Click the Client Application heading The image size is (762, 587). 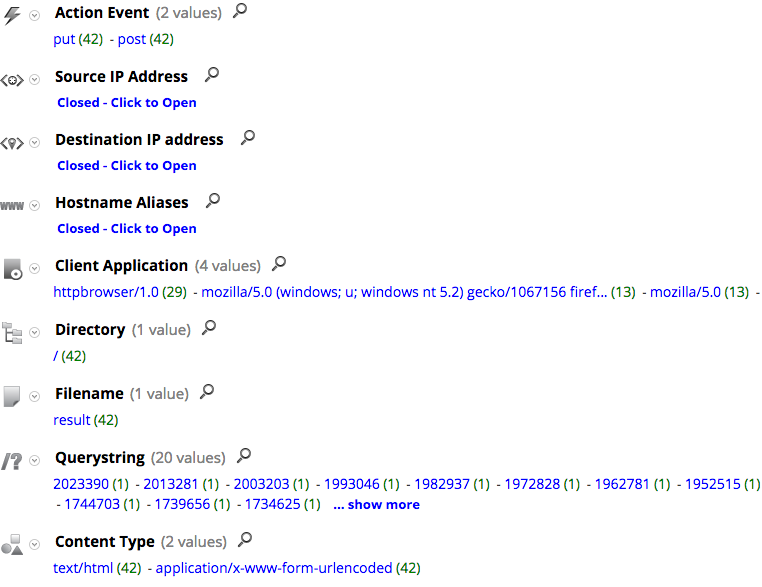(x=121, y=266)
